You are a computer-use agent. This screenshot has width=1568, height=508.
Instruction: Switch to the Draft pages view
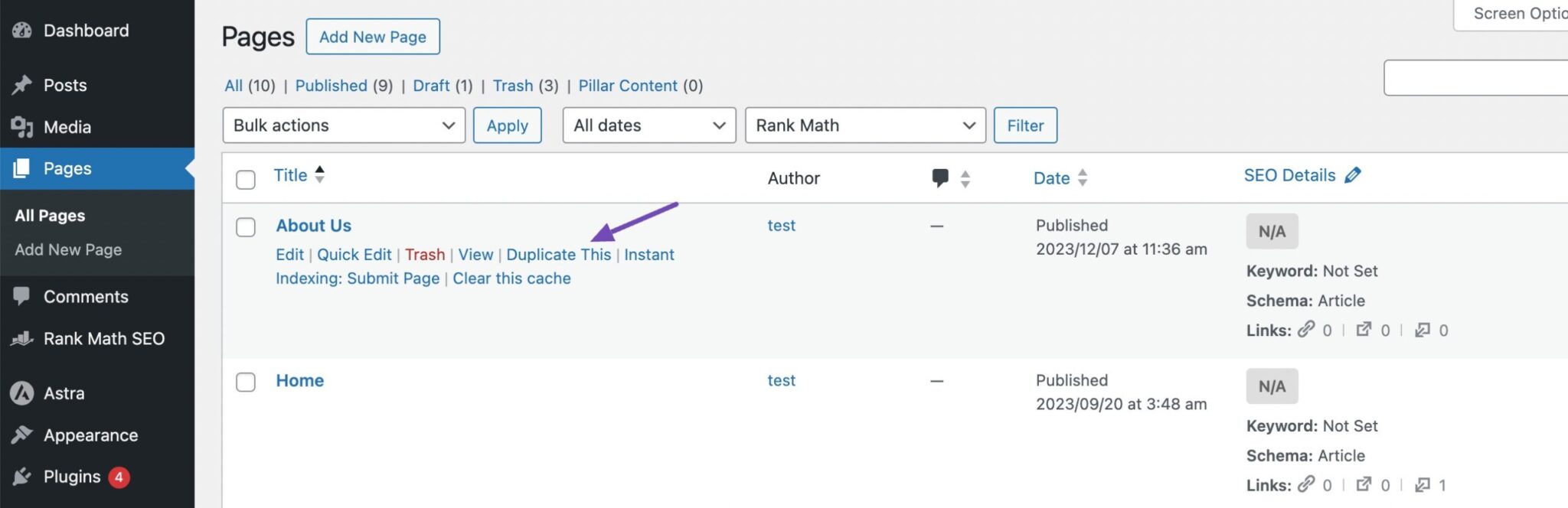tap(431, 86)
